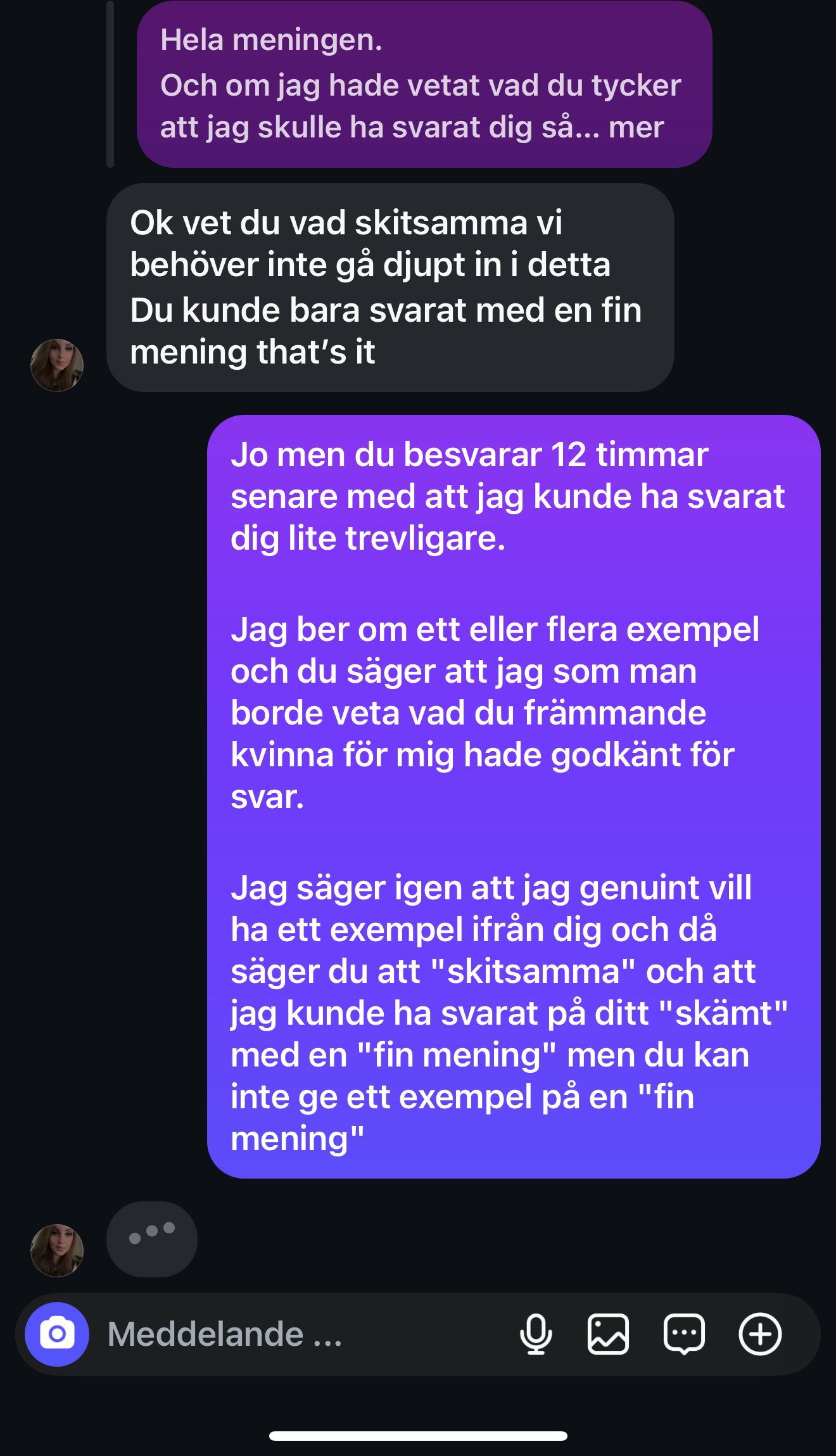Select the 'Jo men du besvarar 12 timmar' paragraph

pyautogui.click(x=508, y=496)
